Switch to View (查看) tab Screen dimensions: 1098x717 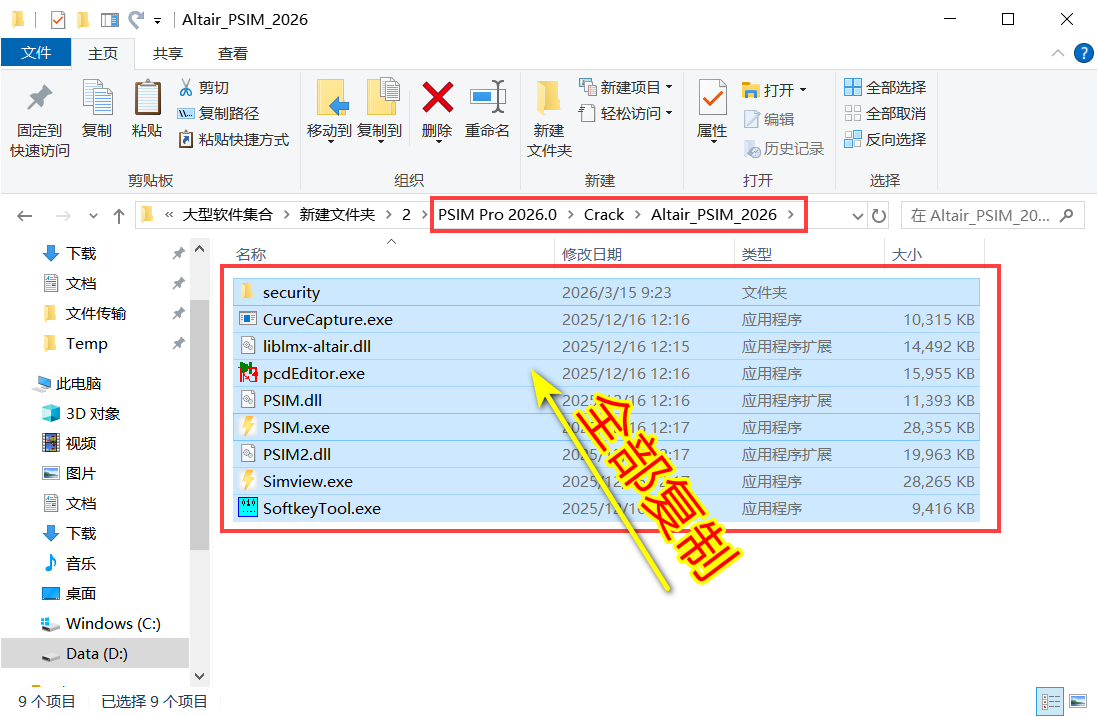232,54
